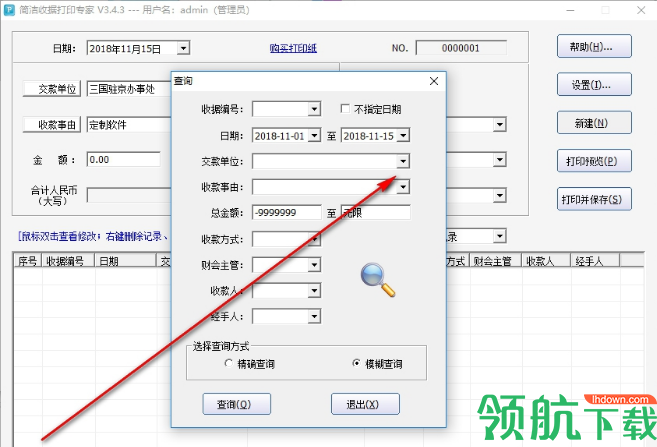This screenshot has width=657, height=447.
Task: Open 帮助(H)... button in main window
Action: (594, 46)
